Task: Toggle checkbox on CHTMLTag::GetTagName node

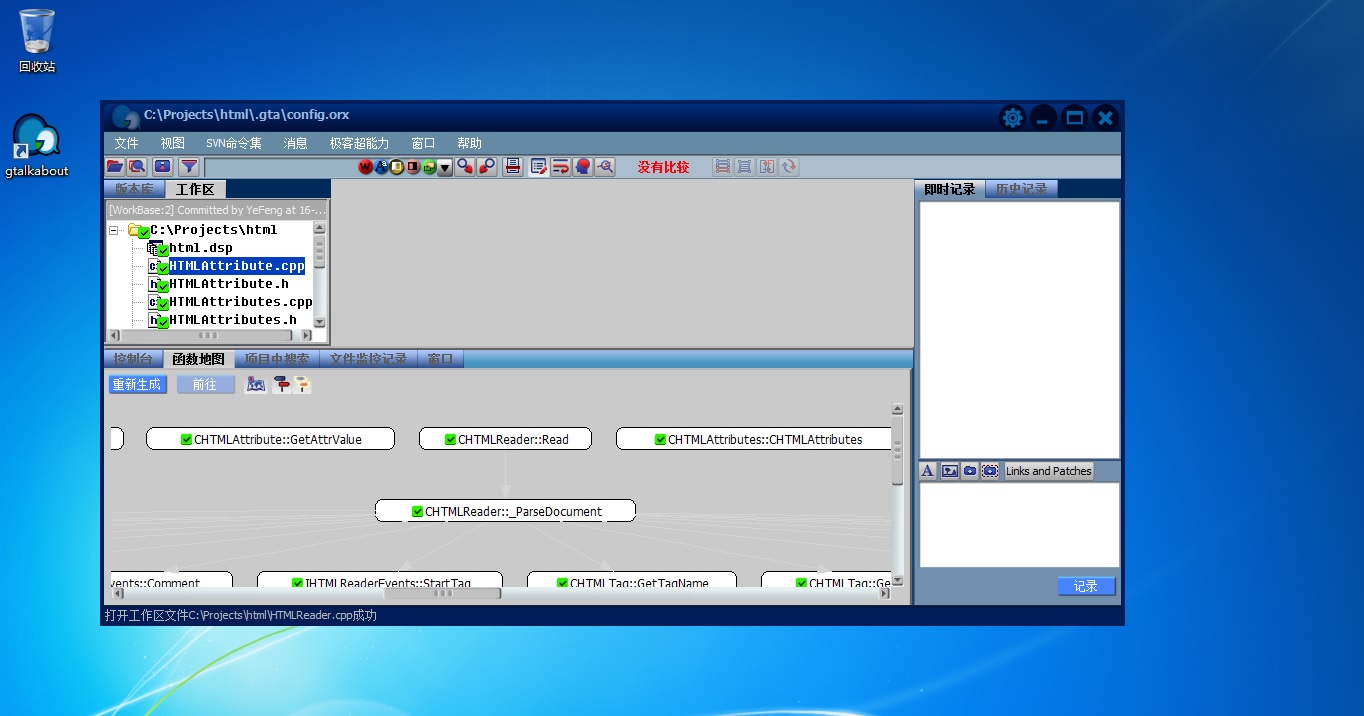Action: tap(562, 583)
